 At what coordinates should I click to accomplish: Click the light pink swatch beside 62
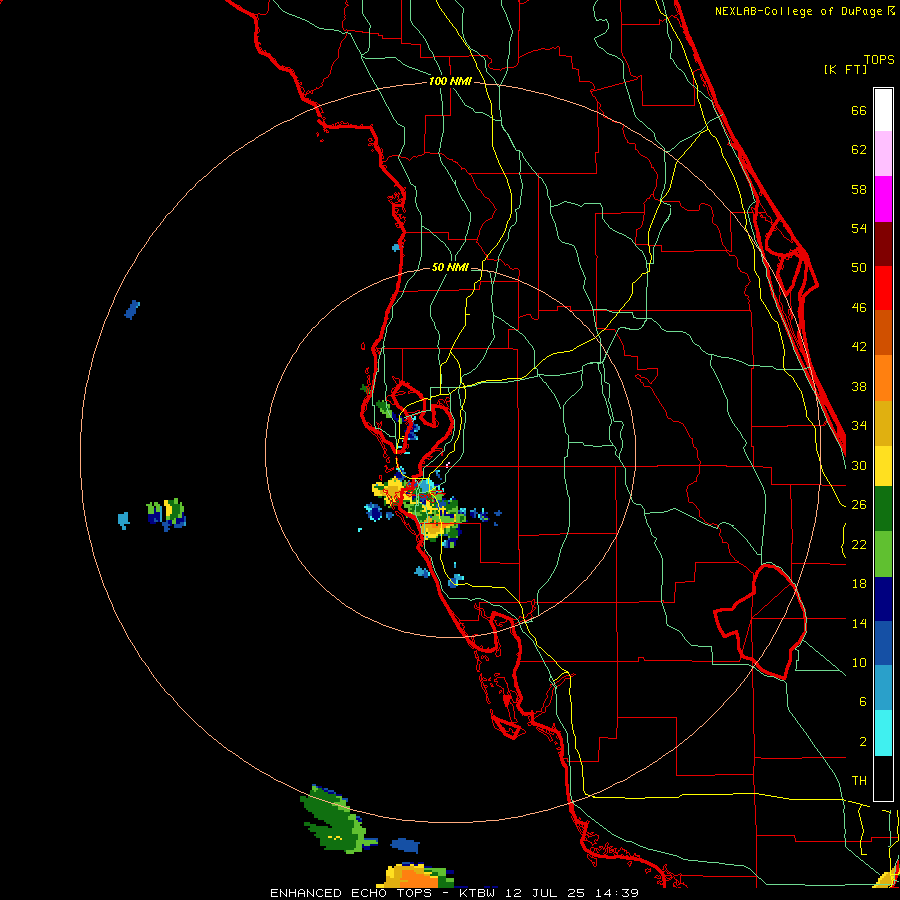click(883, 154)
